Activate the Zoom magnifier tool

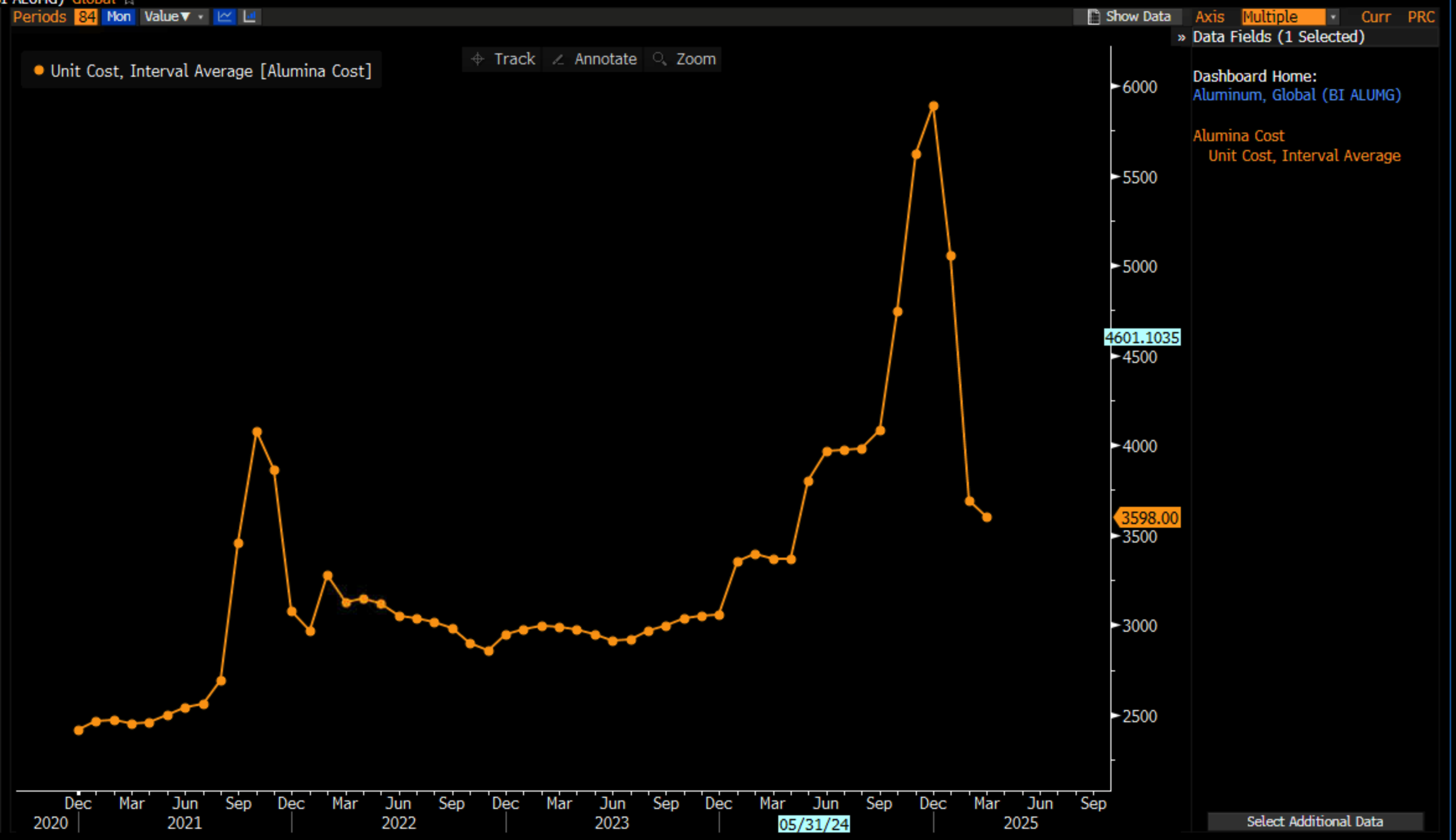[684, 59]
